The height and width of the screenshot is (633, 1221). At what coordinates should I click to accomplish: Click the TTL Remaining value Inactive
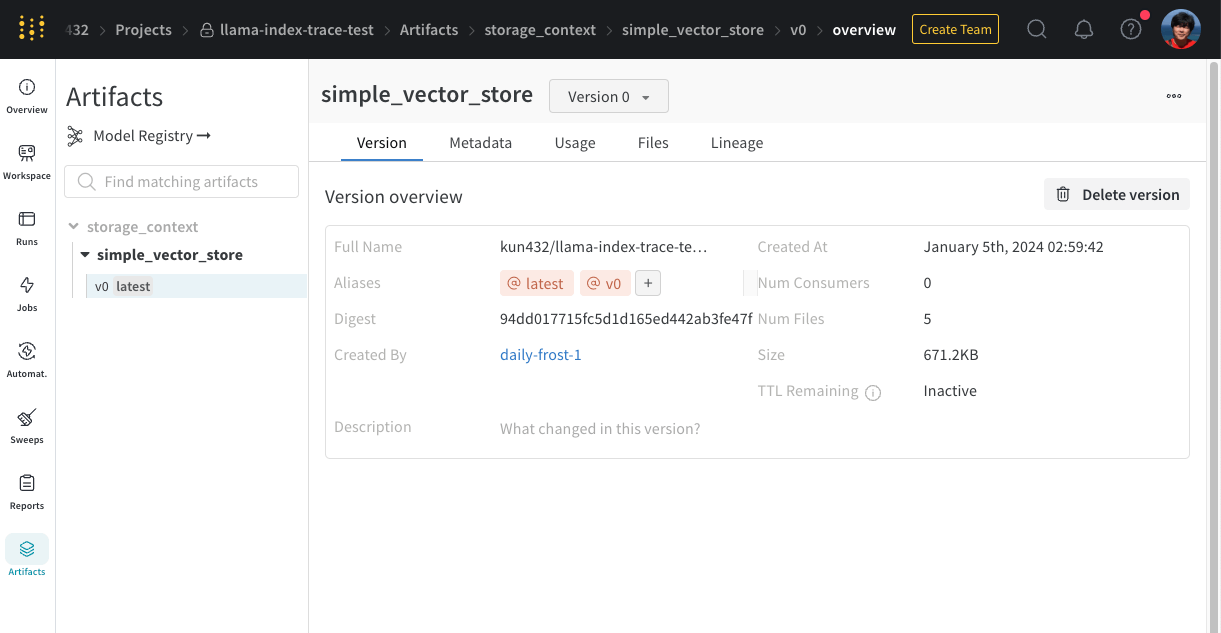pos(950,391)
